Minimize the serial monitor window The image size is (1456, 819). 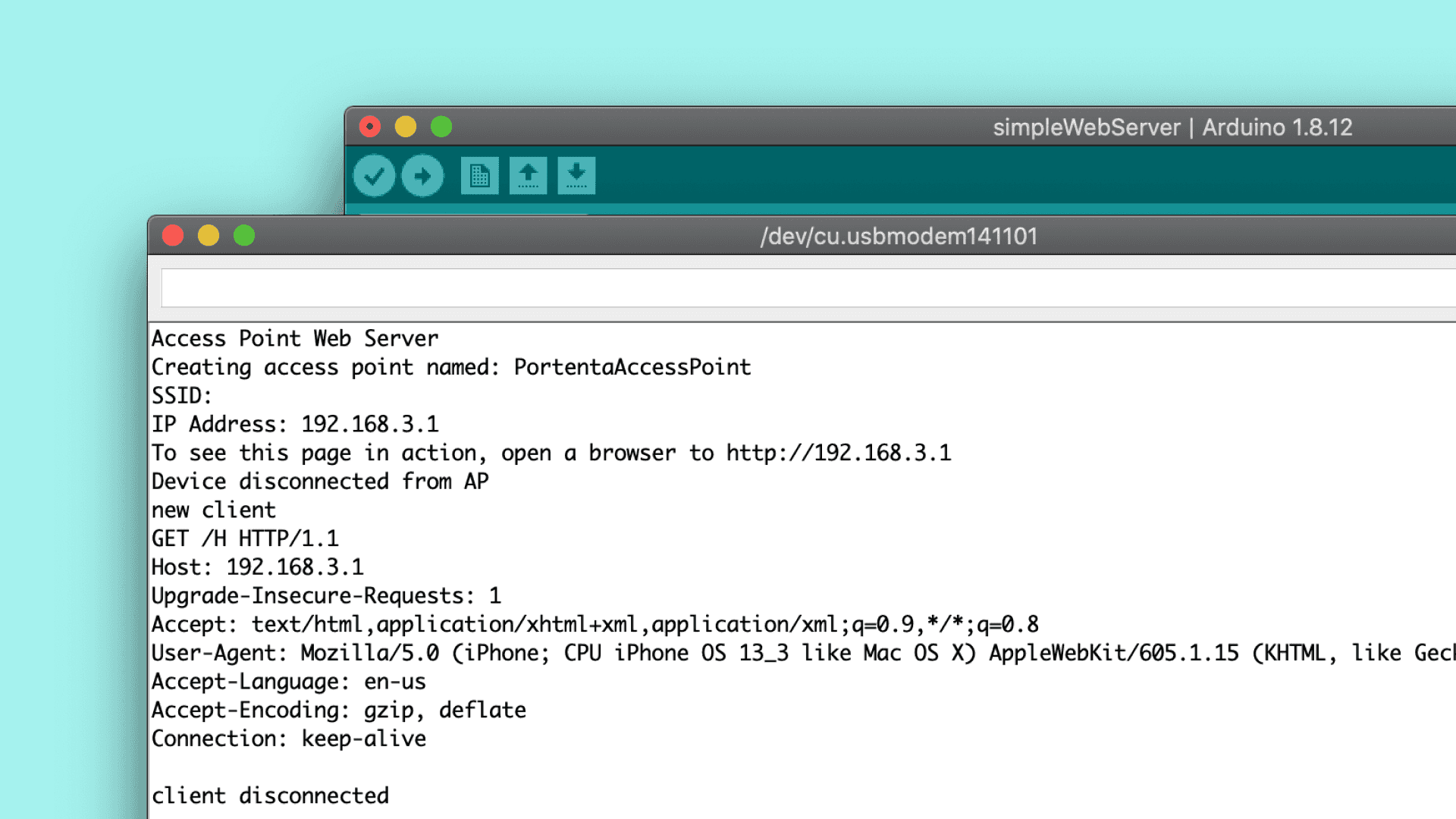tap(209, 236)
